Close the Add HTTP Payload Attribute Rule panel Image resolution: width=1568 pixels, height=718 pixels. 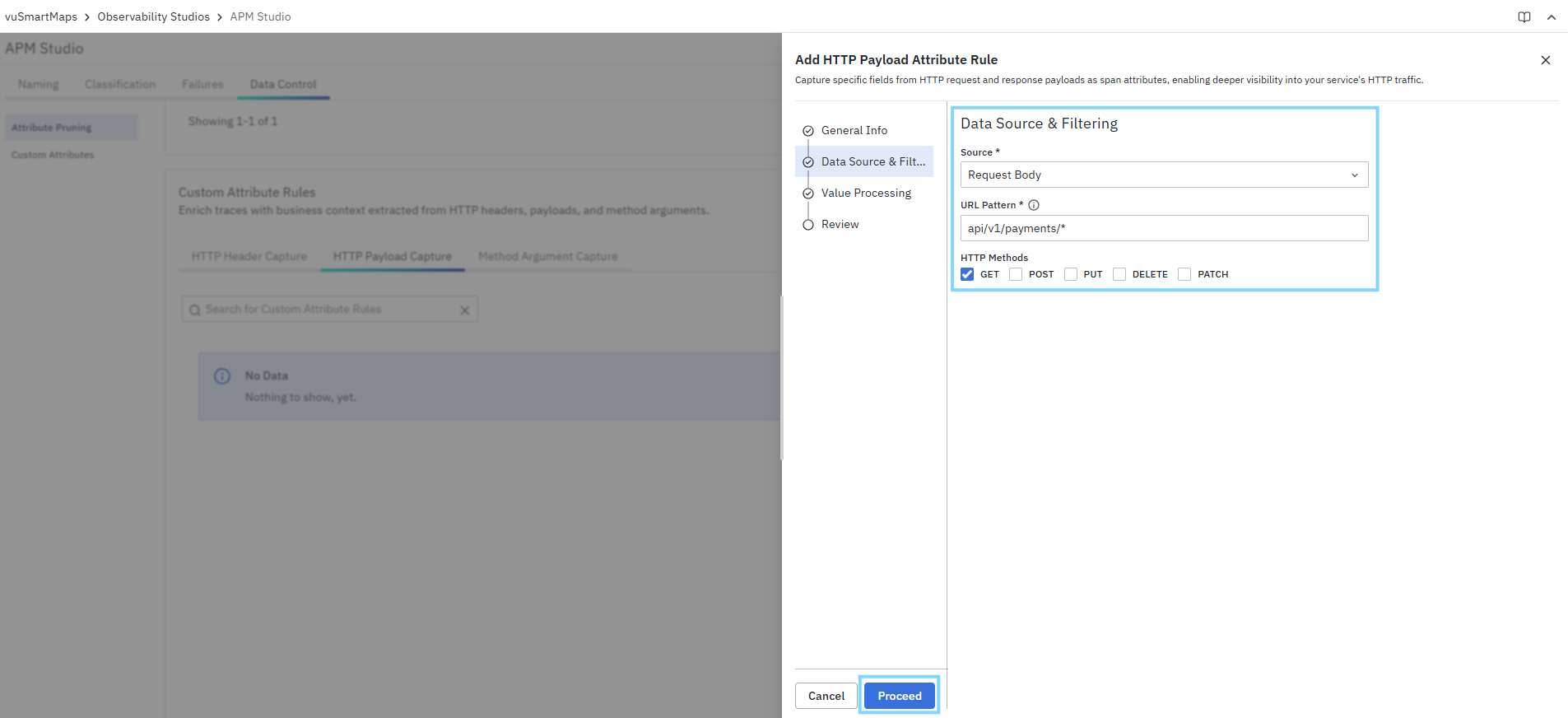(x=1546, y=60)
